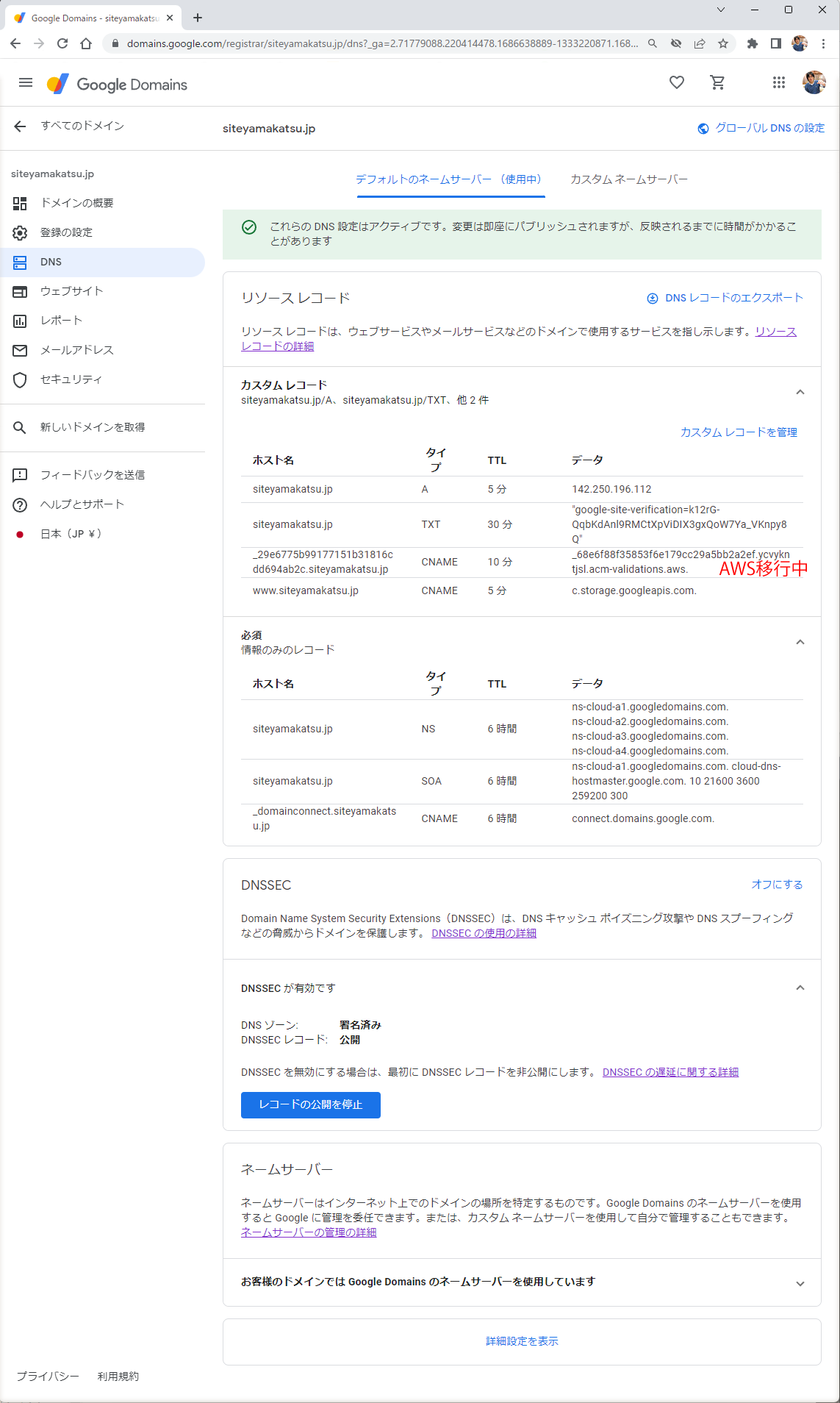Viewport: 840px width, 1403px height.
Task: Click the 142.250.196.112 A record data
Action: tap(611, 489)
